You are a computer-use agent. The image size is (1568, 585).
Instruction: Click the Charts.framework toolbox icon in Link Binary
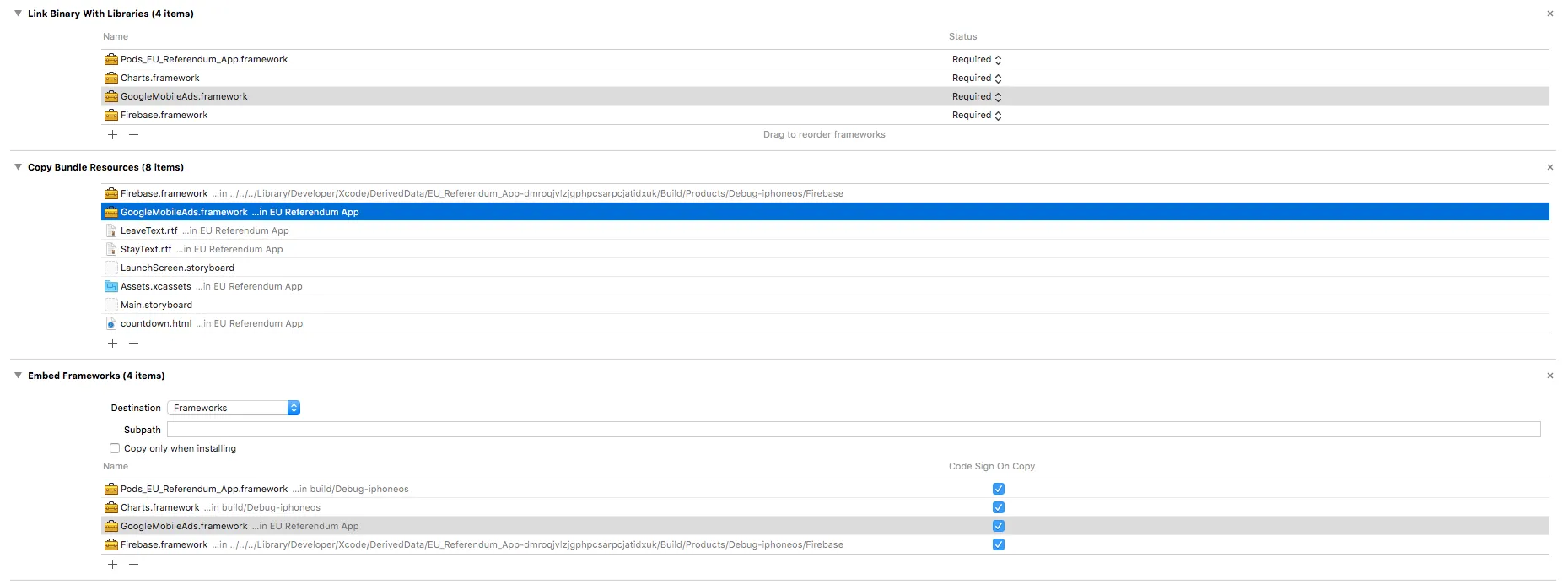[110, 78]
